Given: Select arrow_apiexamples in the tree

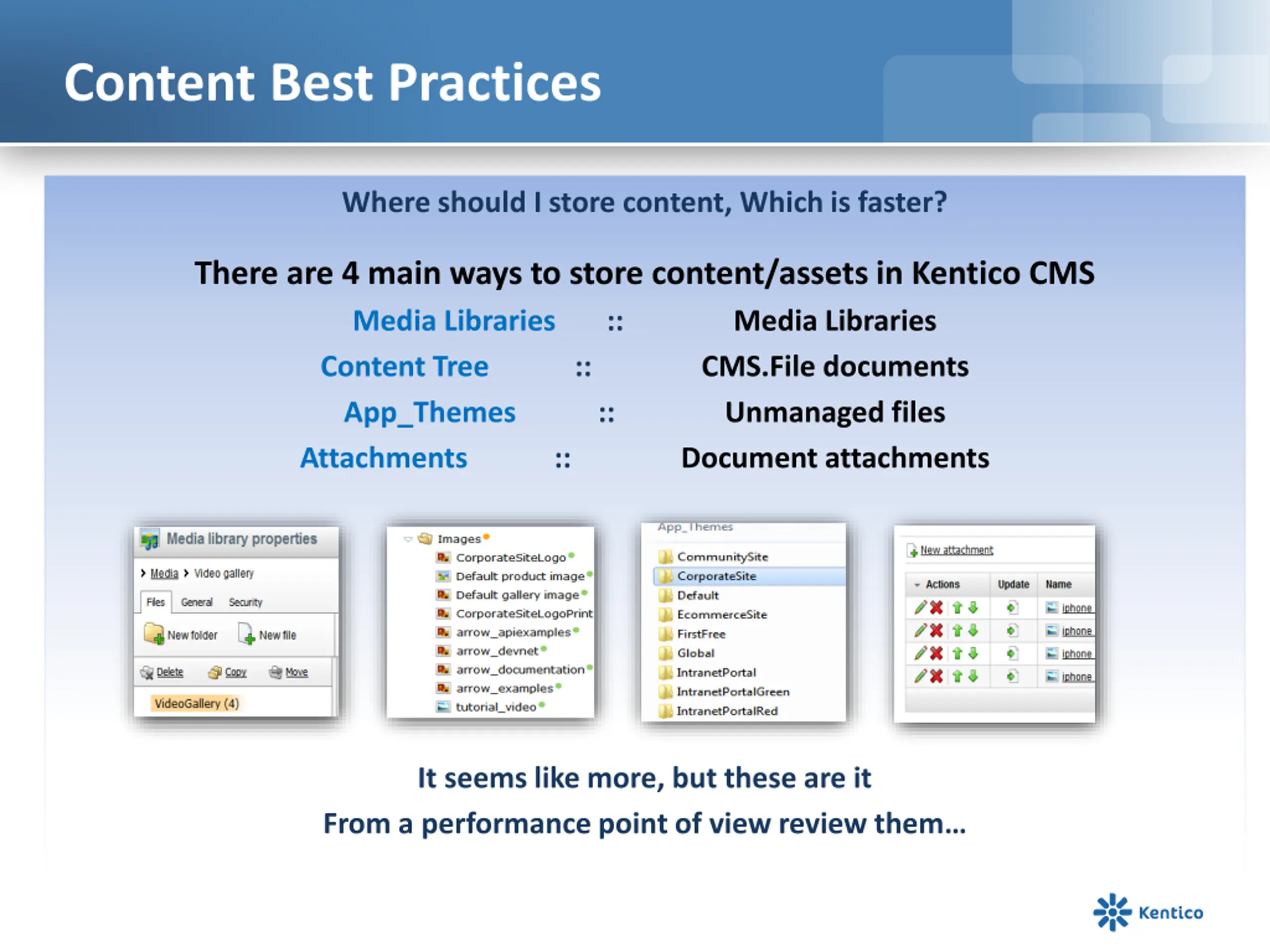Looking at the screenshot, I should point(513,632).
